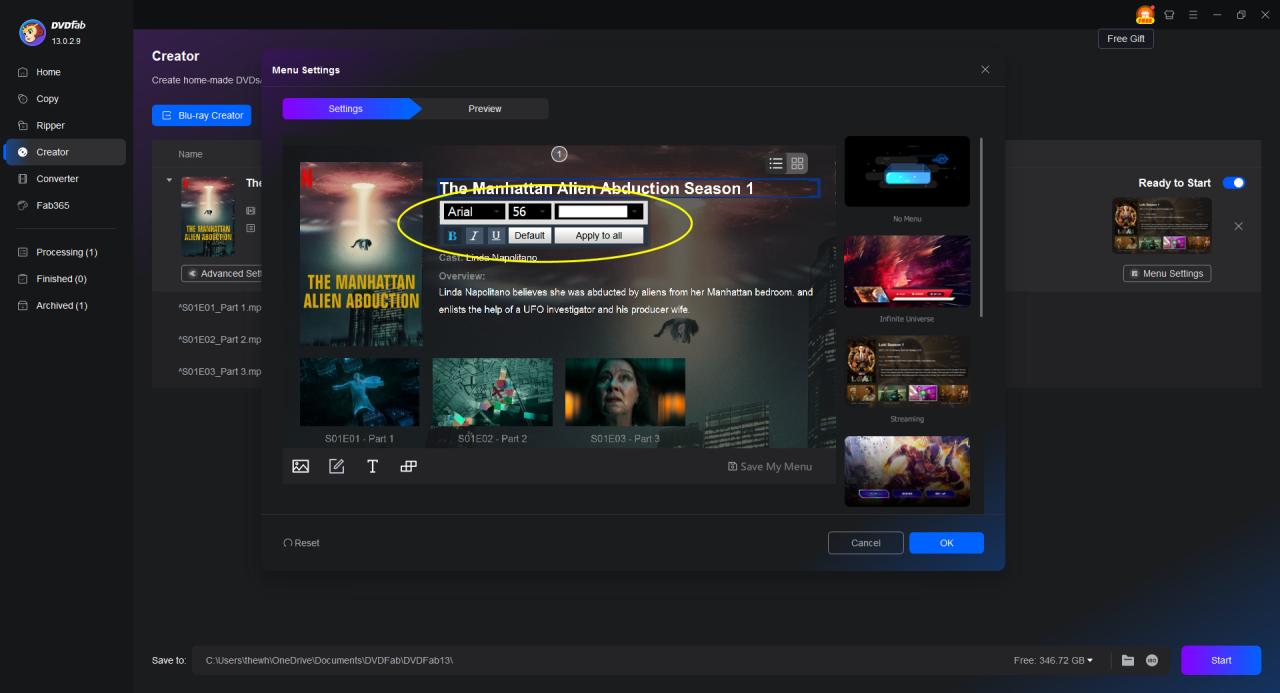Open the font size 56 dropdown
The width and height of the screenshot is (1280, 693).
click(529, 212)
